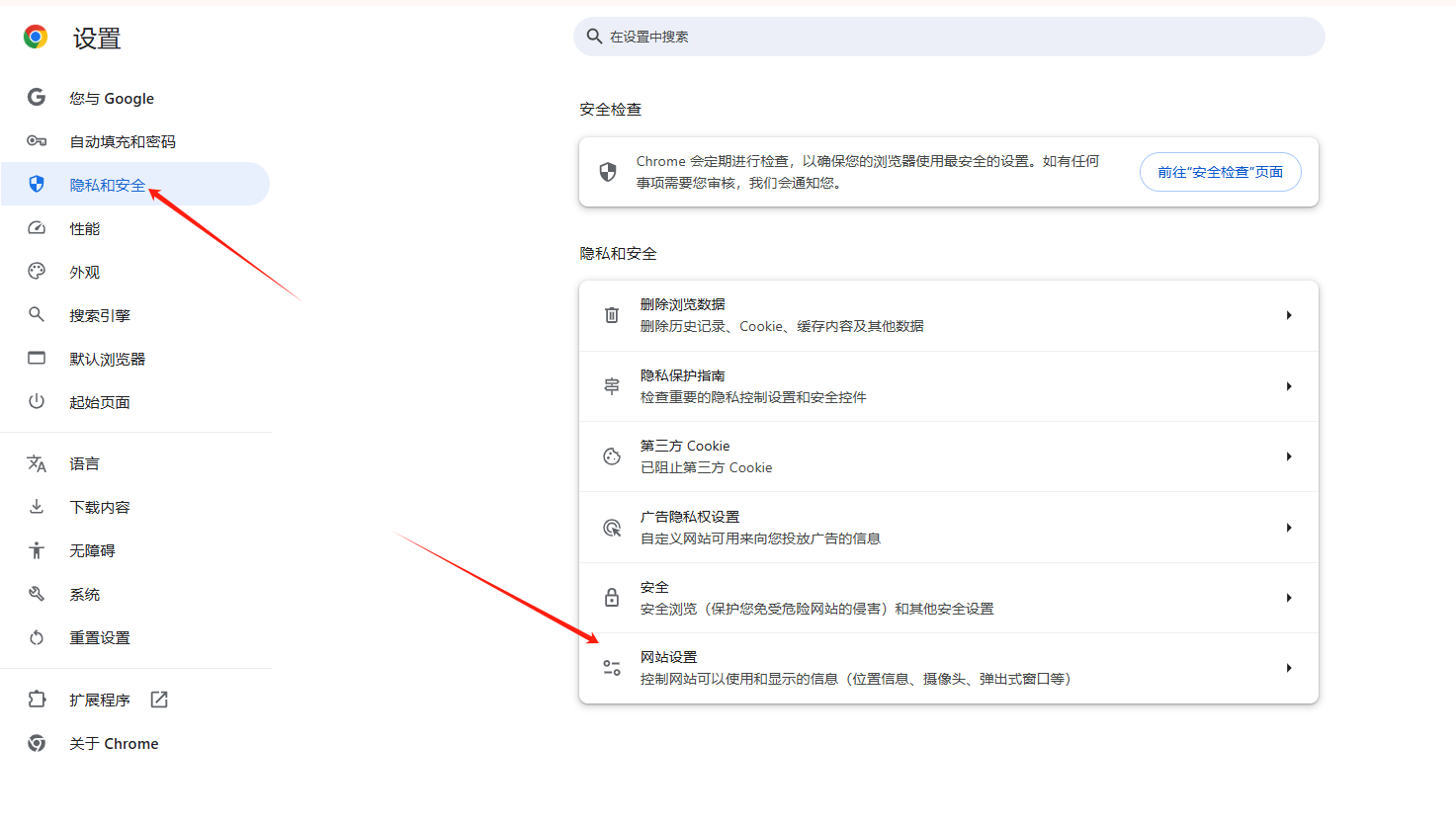Go to 语言 settings section
The height and width of the screenshot is (826, 1456).
135,463
